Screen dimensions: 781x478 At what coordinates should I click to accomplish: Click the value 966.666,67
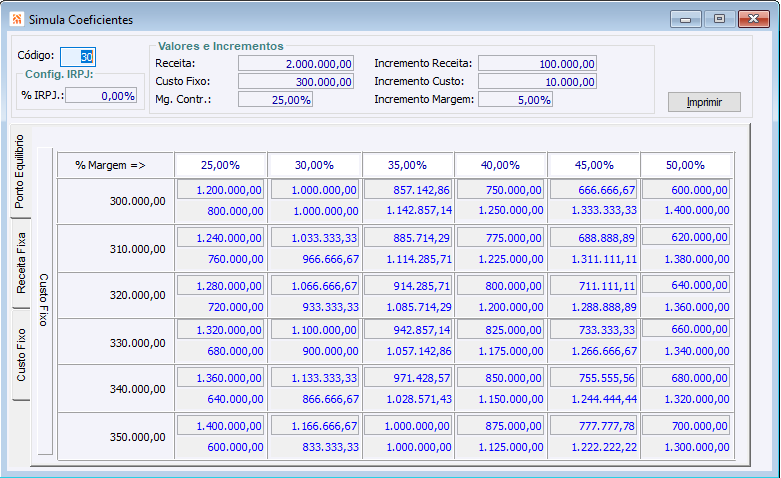pos(331,259)
